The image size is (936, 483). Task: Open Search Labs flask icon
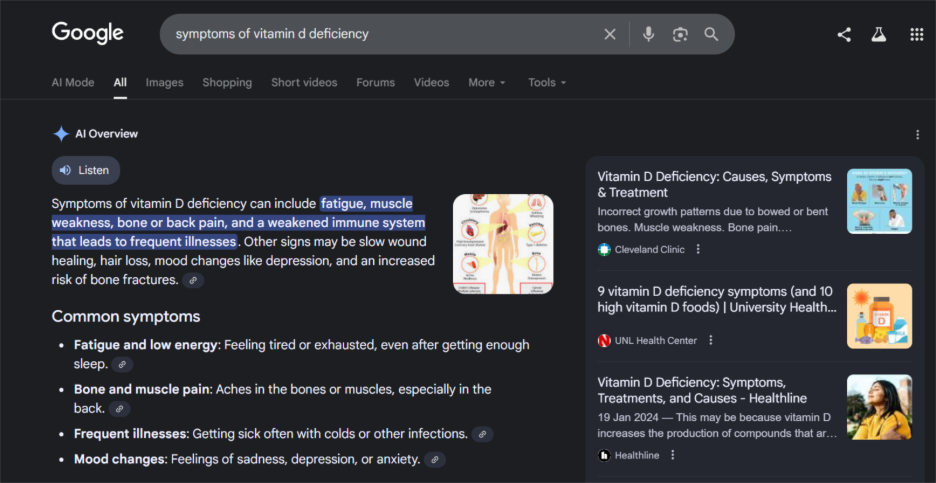click(879, 34)
